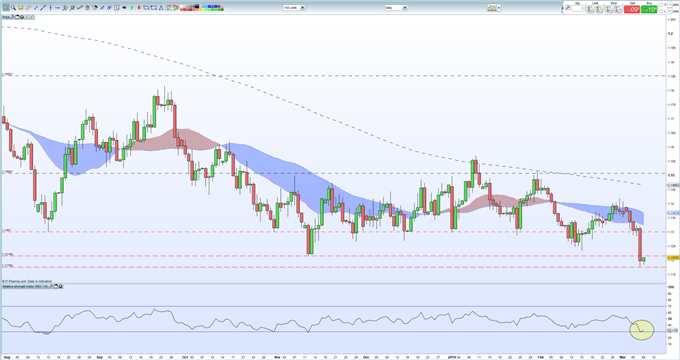The width and height of the screenshot is (680, 360).
Task: Open the Price indicator settings wrench
Action: pos(13,17)
